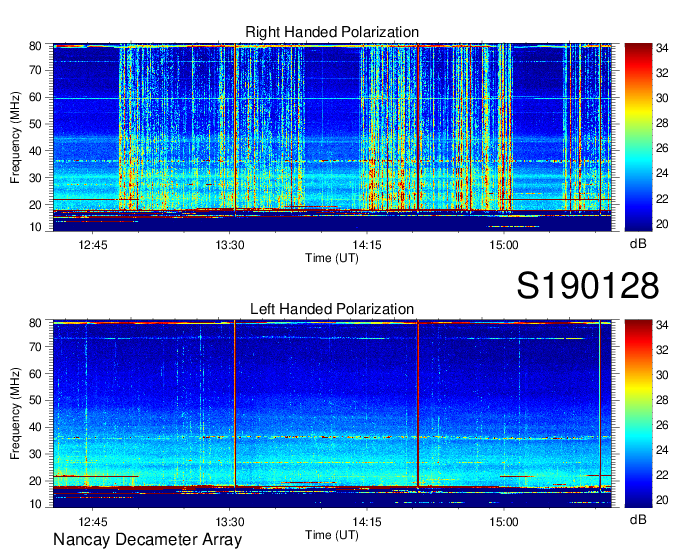
Task: Click 15:00 tick under left-handed plot
Action: pyautogui.click(x=504, y=522)
